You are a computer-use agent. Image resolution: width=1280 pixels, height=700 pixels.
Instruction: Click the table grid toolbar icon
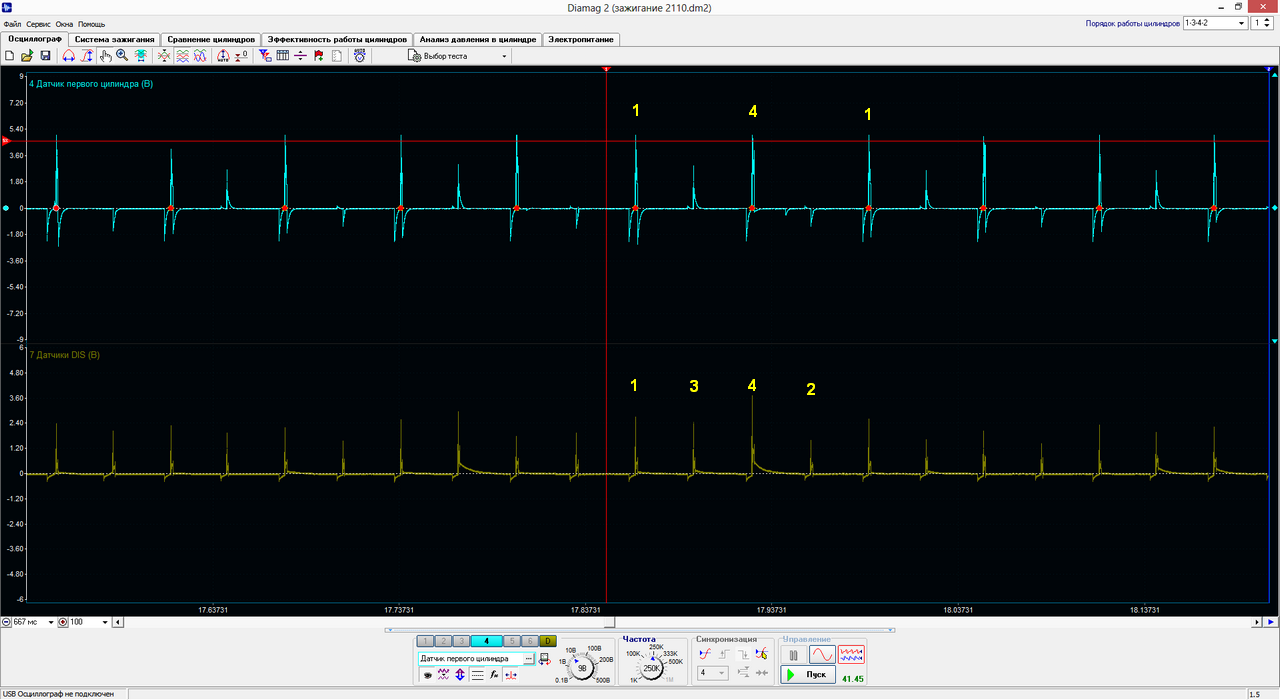(x=282, y=56)
